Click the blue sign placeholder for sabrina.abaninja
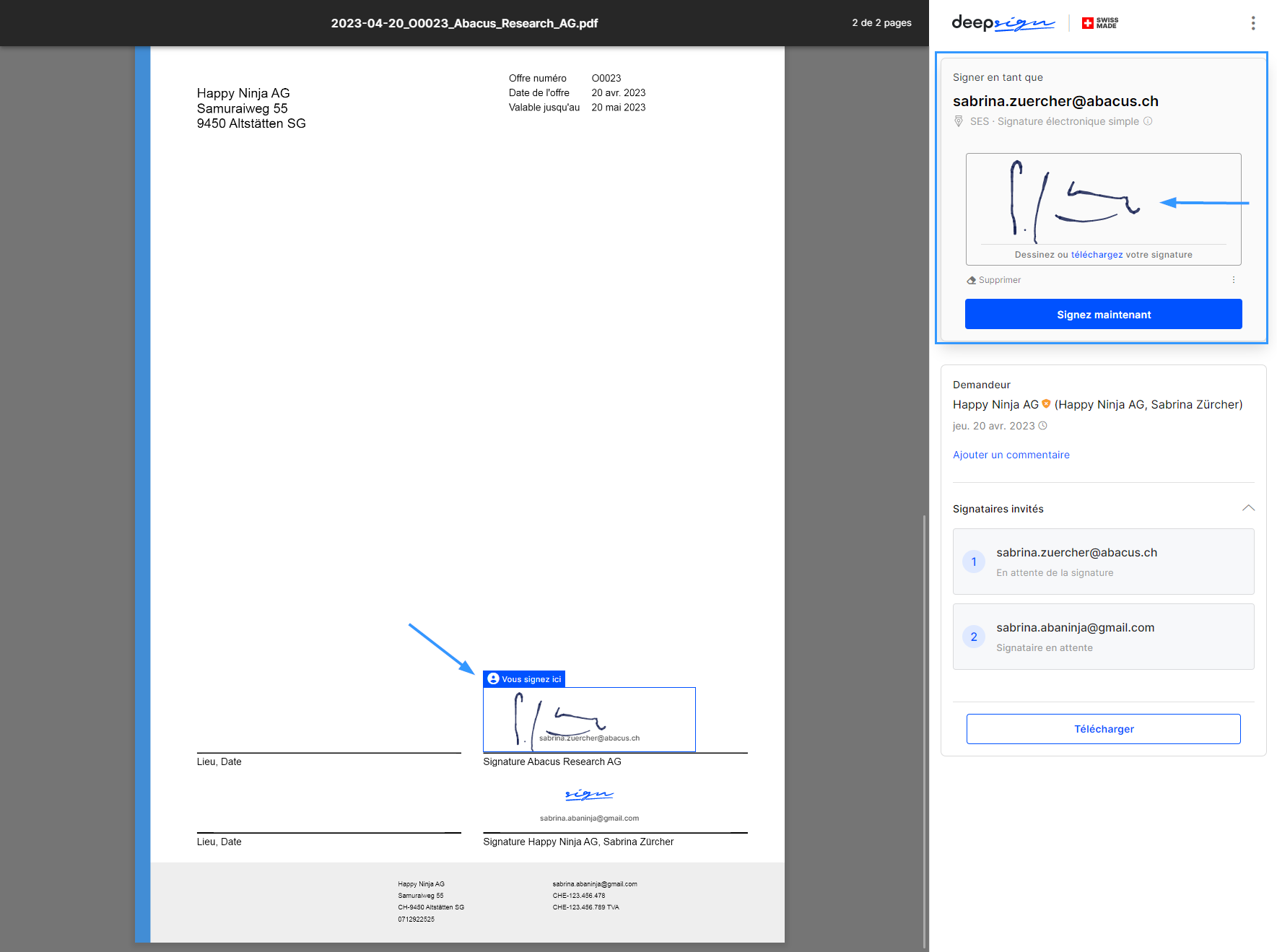Viewport: 1277px width, 952px height. click(589, 795)
